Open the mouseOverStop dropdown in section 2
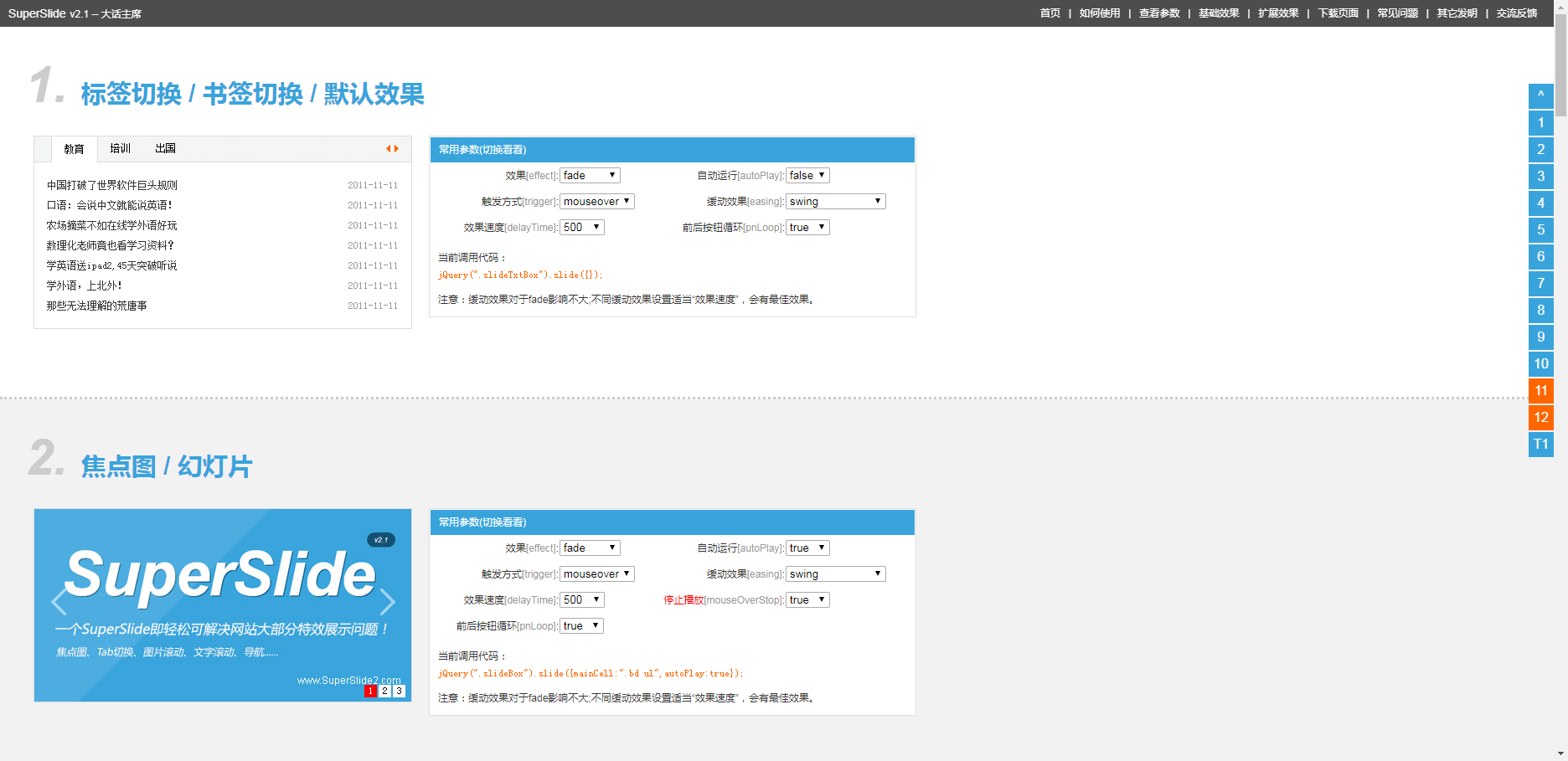 (x=807, y=599)
